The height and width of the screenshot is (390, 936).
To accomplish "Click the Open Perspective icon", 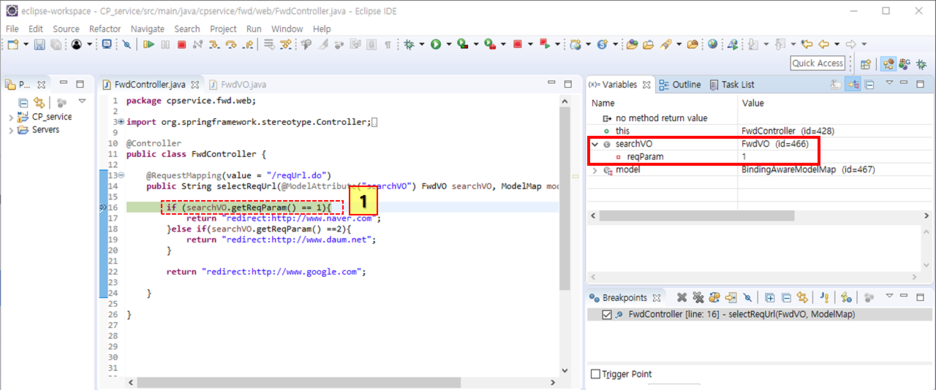I will (x=866, y=64).
